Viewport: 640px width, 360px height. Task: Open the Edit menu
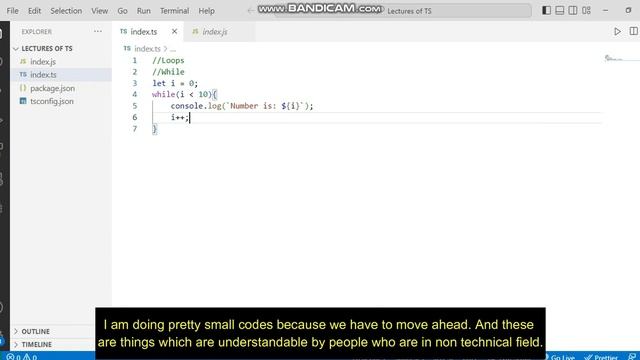(34, 11)
